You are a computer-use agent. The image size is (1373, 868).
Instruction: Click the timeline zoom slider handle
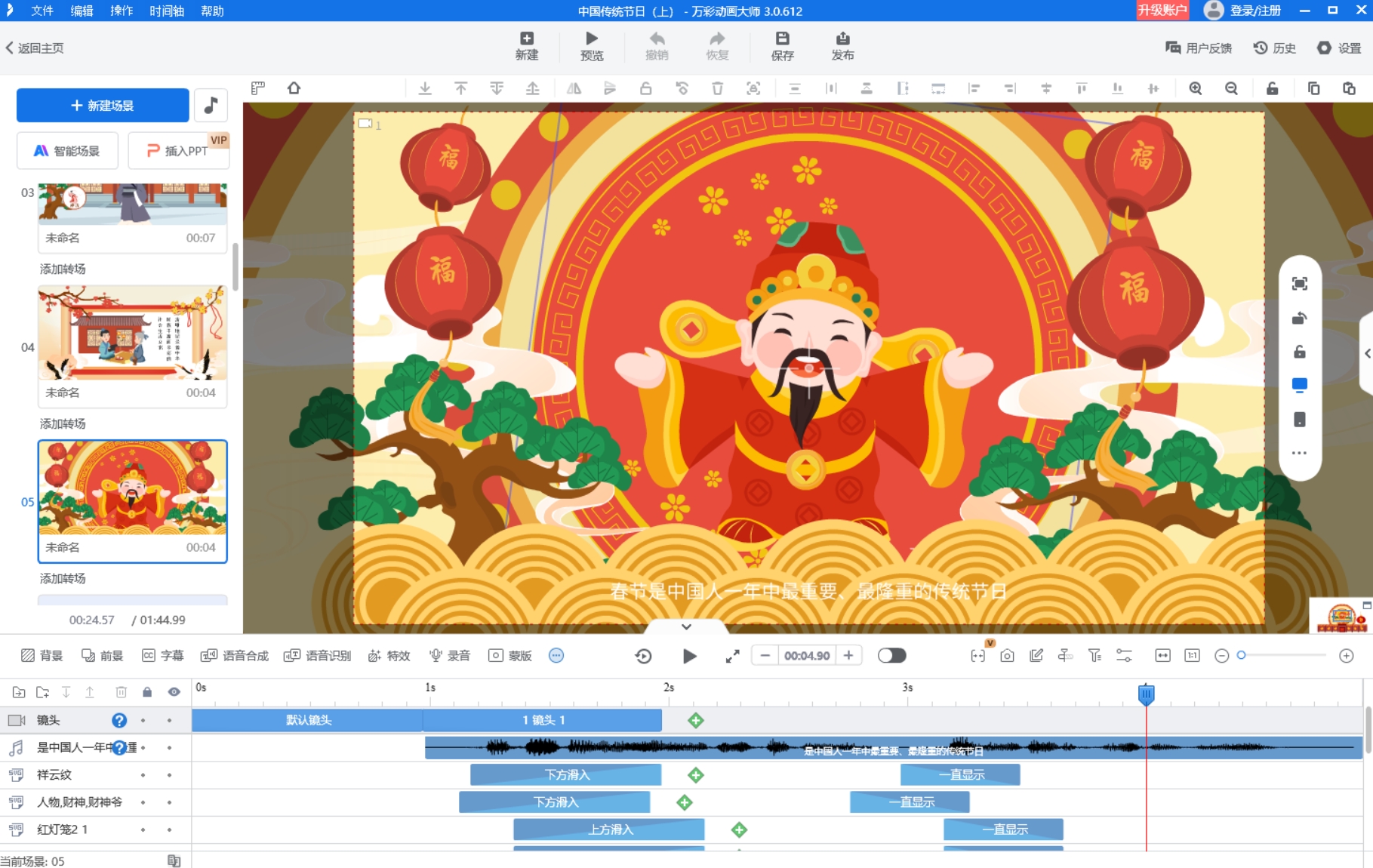pyautogui.click(x=1241, y=655)
